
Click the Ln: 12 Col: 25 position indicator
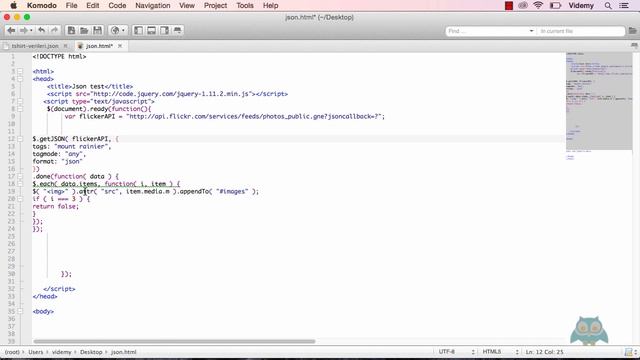coord(544,352)
